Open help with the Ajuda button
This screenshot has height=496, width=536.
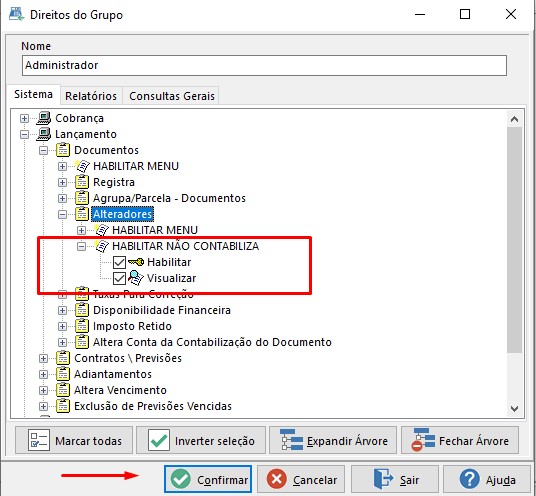point(487,479)
